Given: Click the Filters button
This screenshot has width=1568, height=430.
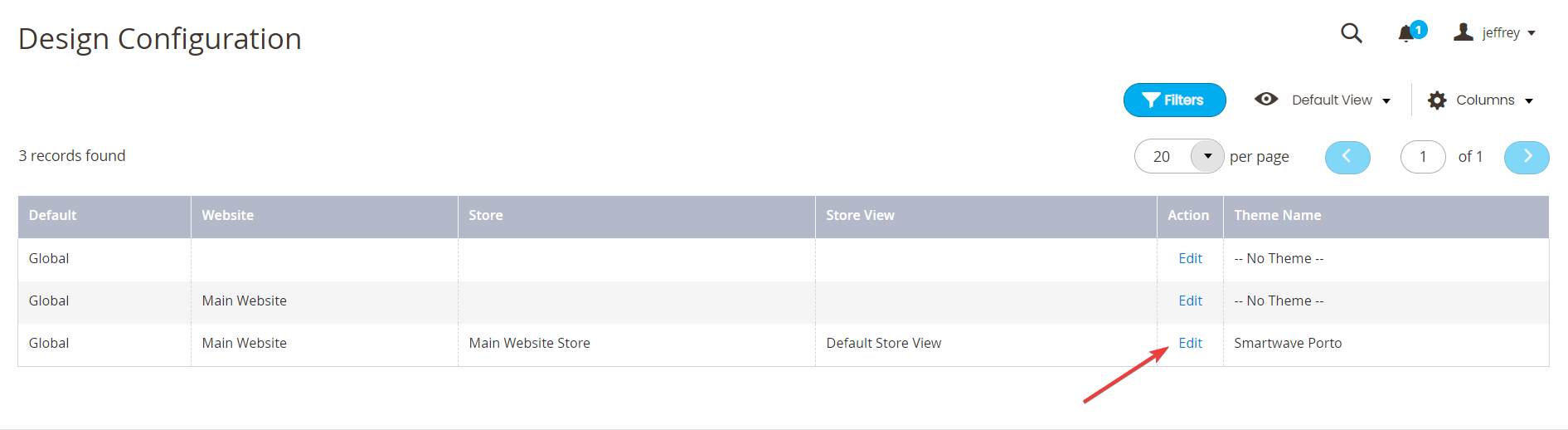Looking at the screenshot, I should coord(1174,100).
